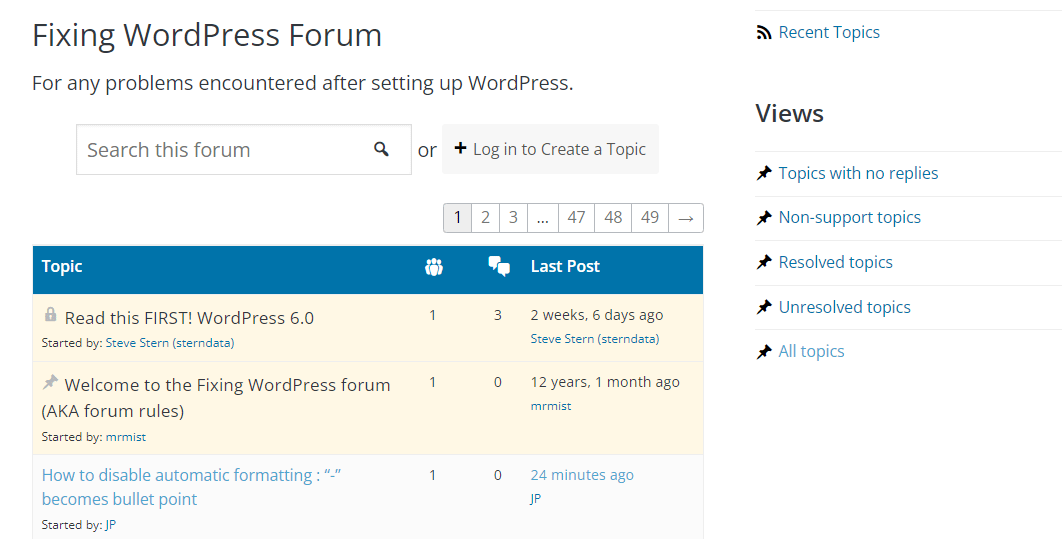Viewport: 1062px width, 539px height.
Task: Select page 1 in pagination
Action: pyautogui.click(x=457, y=218)
